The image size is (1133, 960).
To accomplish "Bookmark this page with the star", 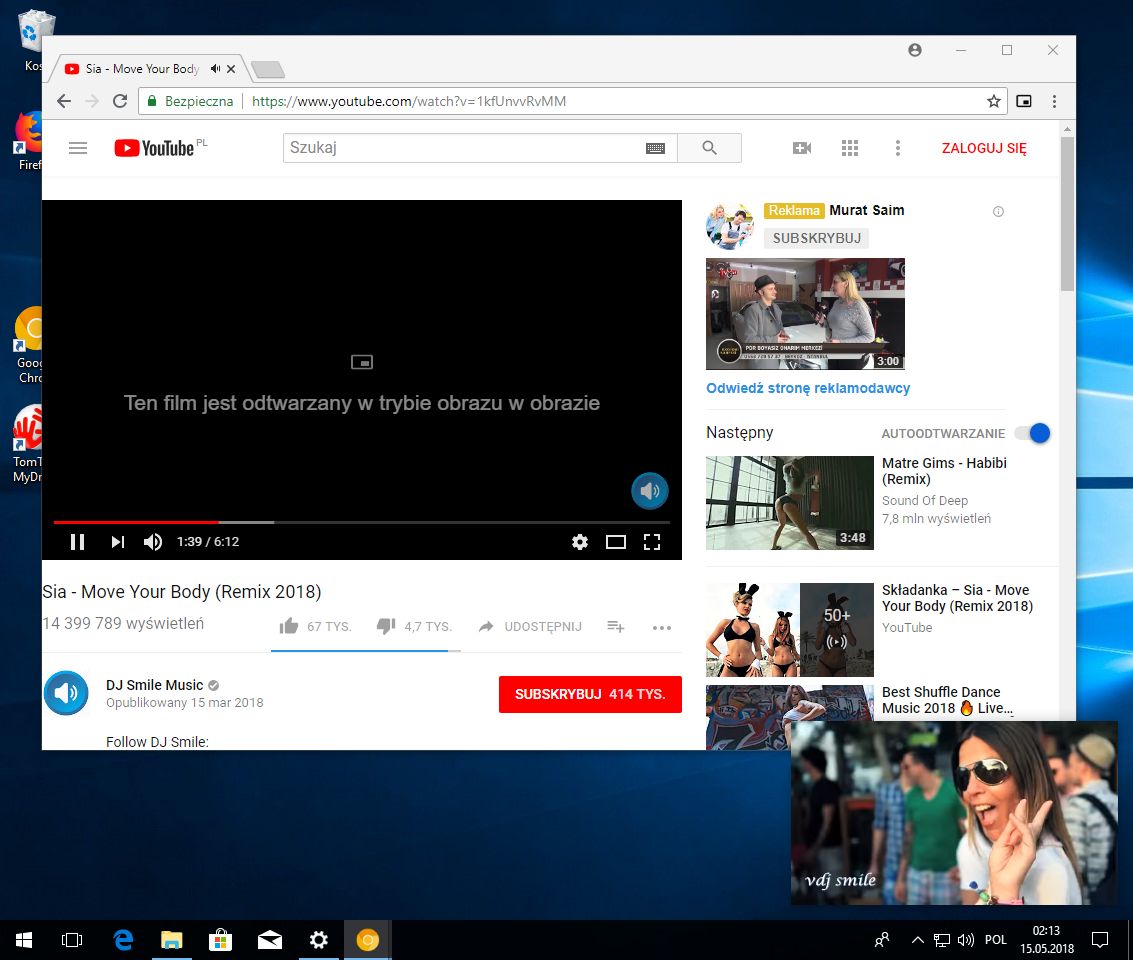I will coord(994,101).
